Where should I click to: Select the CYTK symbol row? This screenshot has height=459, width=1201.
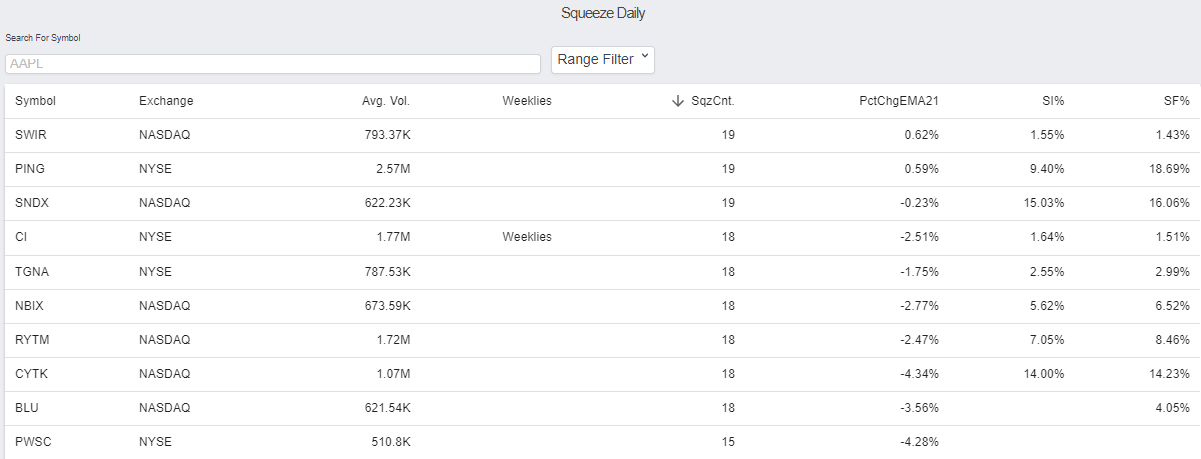pos(600,374)
